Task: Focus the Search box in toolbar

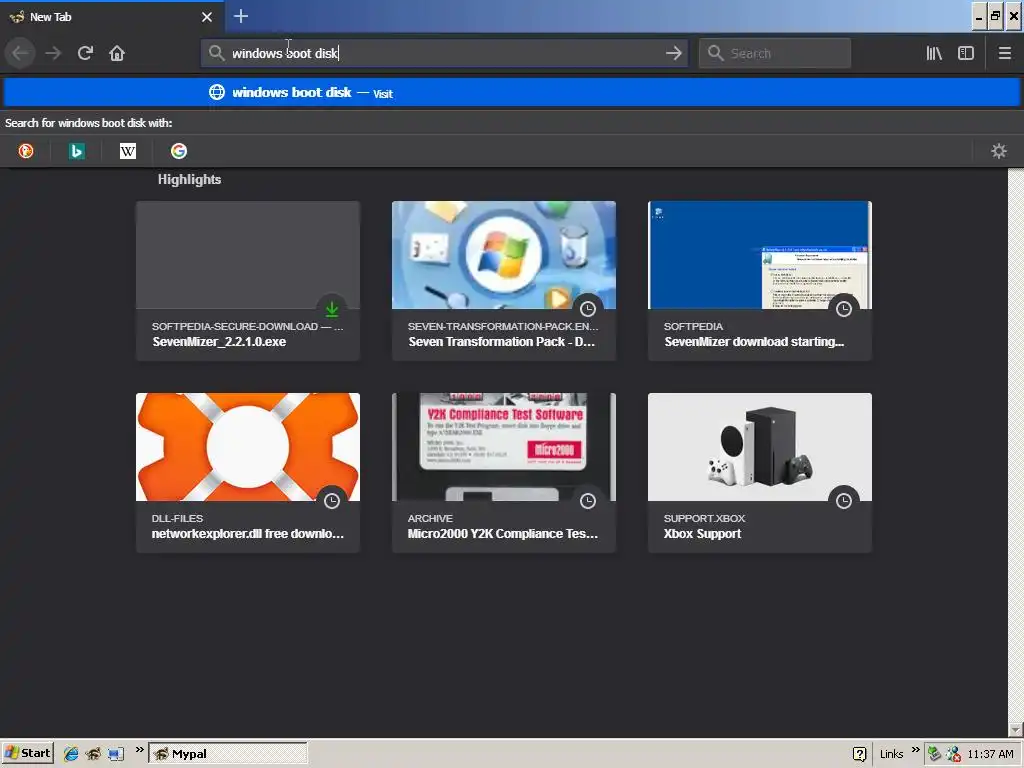Action: [x=775, y=53]
